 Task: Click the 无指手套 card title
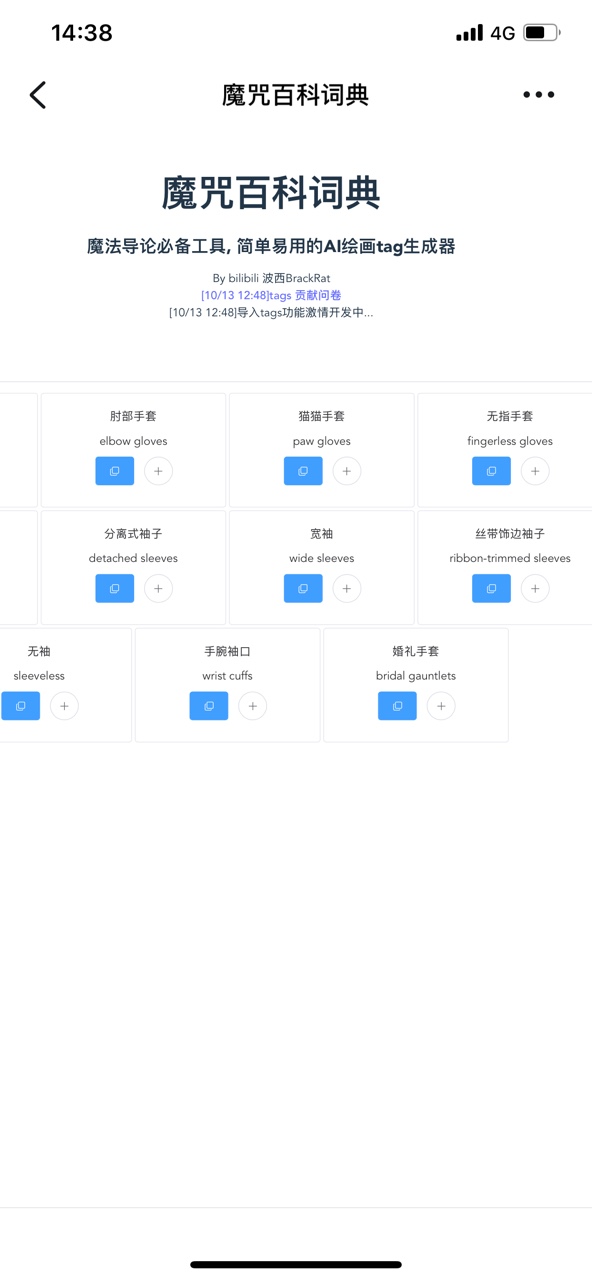tap(510, 416)
